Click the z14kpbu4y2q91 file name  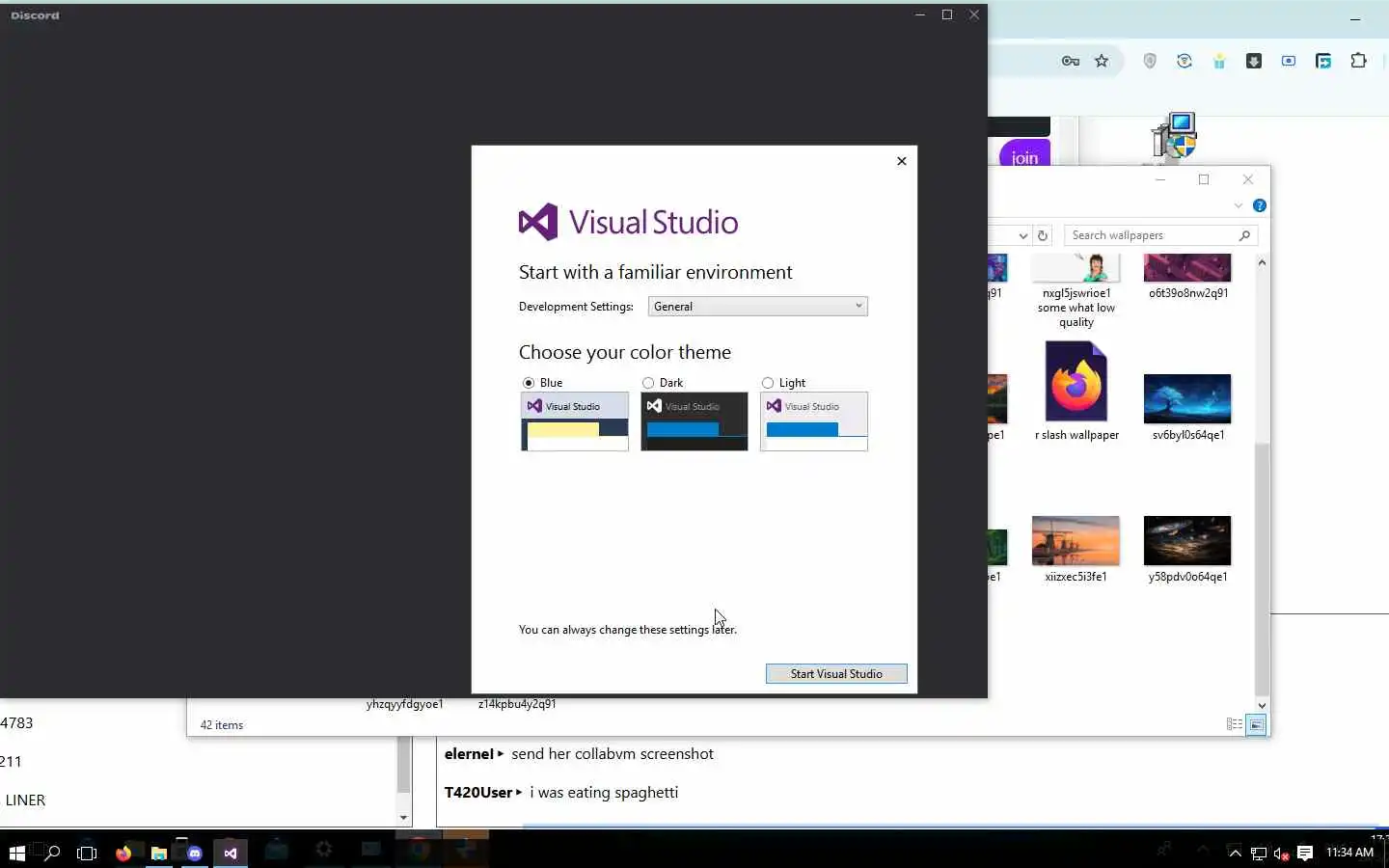pos(517,704)
